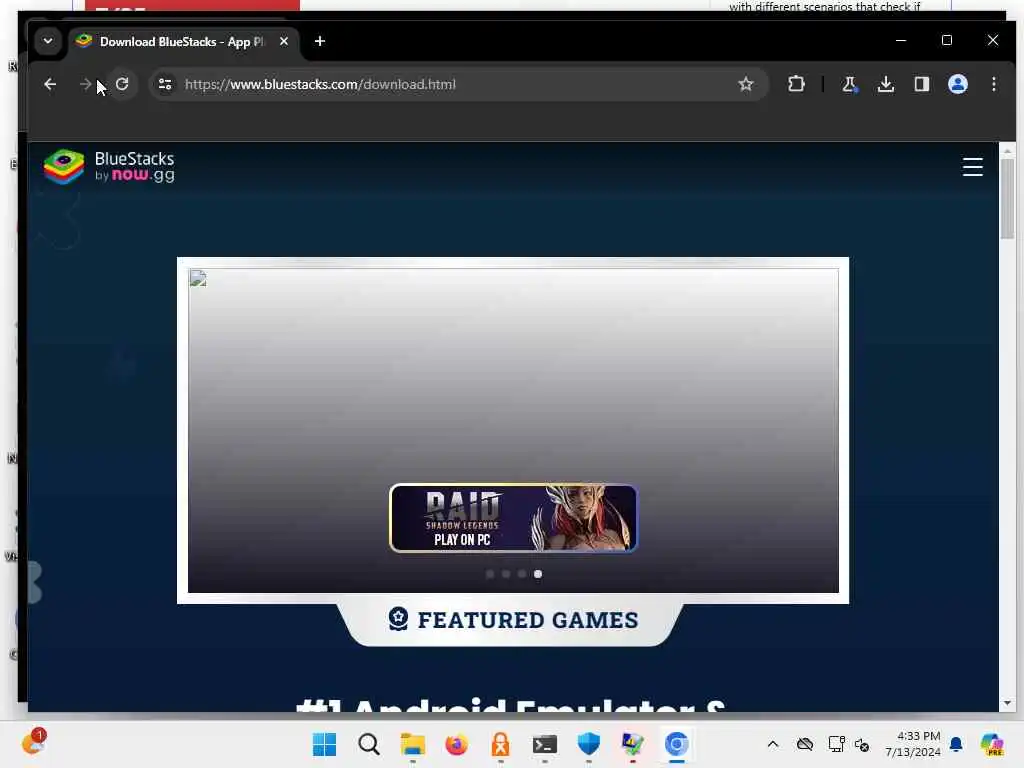The image size is (1024, 768).
Task: Open the Windows Start menu
Action: (x=324, y=744)
